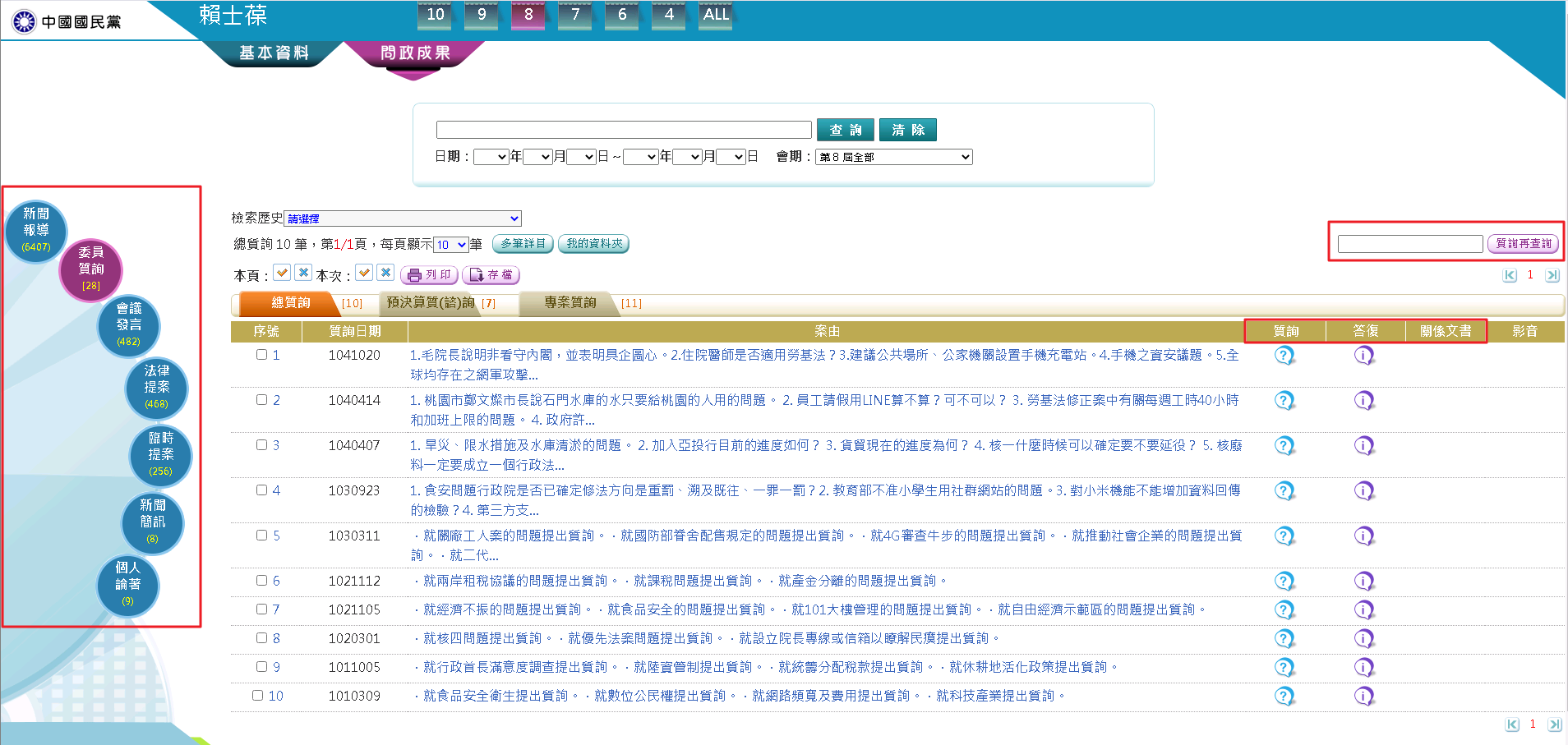Check the checkbox for row 2
This screenshot has height=745, width=1568.
coord(261,400)
